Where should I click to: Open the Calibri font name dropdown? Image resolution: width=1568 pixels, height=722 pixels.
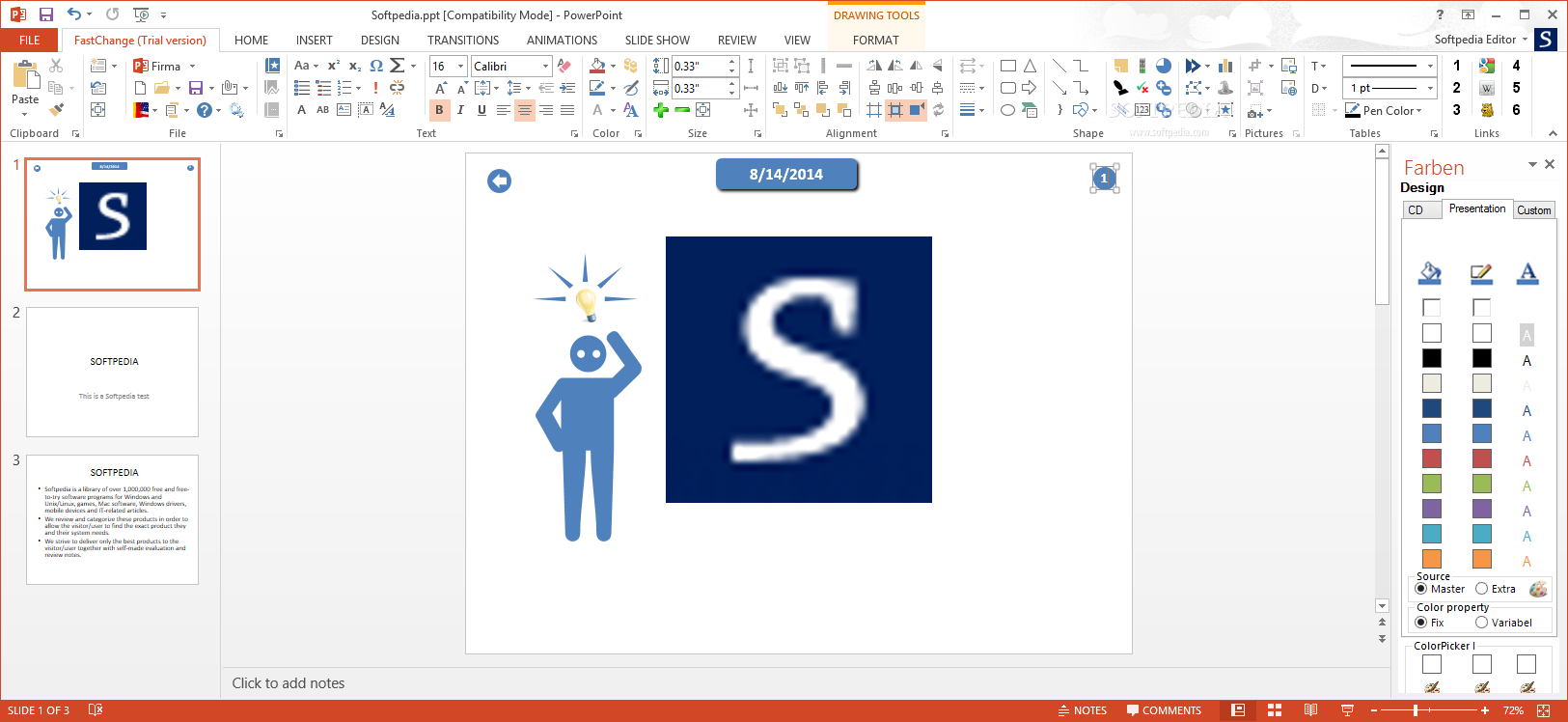tap(545, 66)
